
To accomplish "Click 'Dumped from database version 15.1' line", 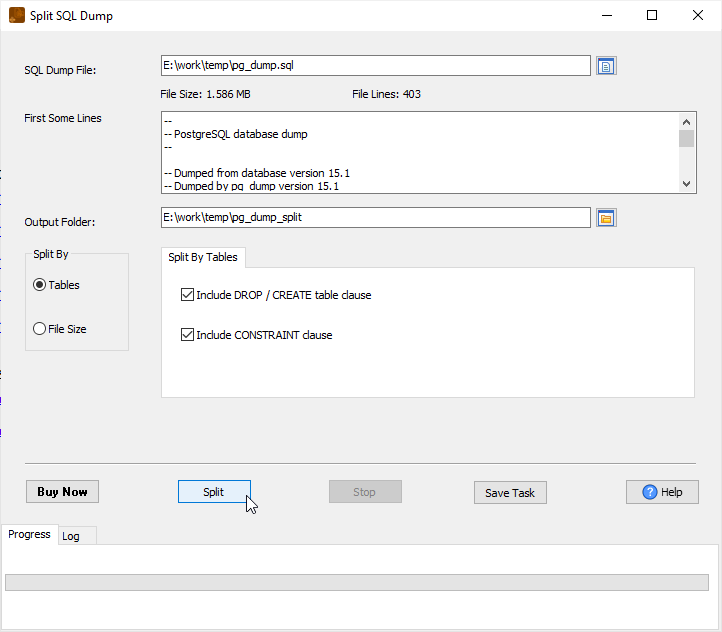I will pyautogui.click(x=257, y=173).
